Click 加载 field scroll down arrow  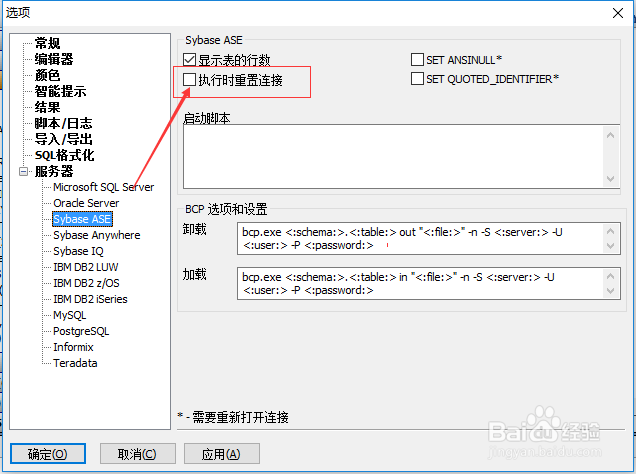point(611,291)
